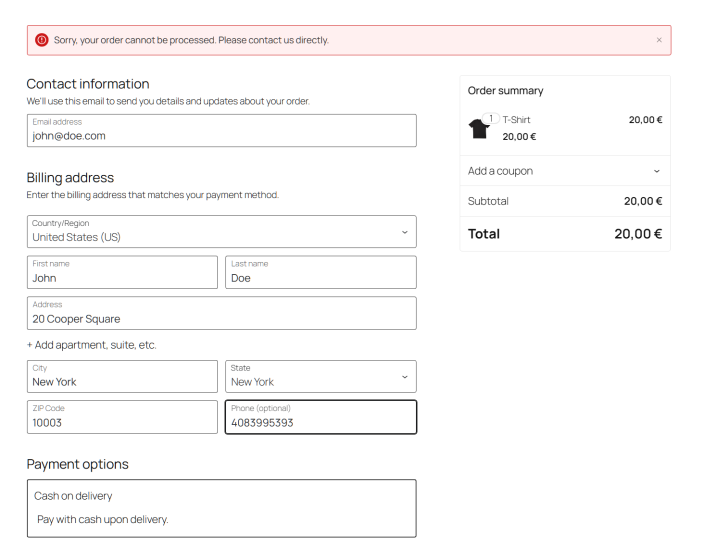The image size is (704, 549).
Task: Open the State dropdown
Action: pyautogui.click(x=320, y=377)
